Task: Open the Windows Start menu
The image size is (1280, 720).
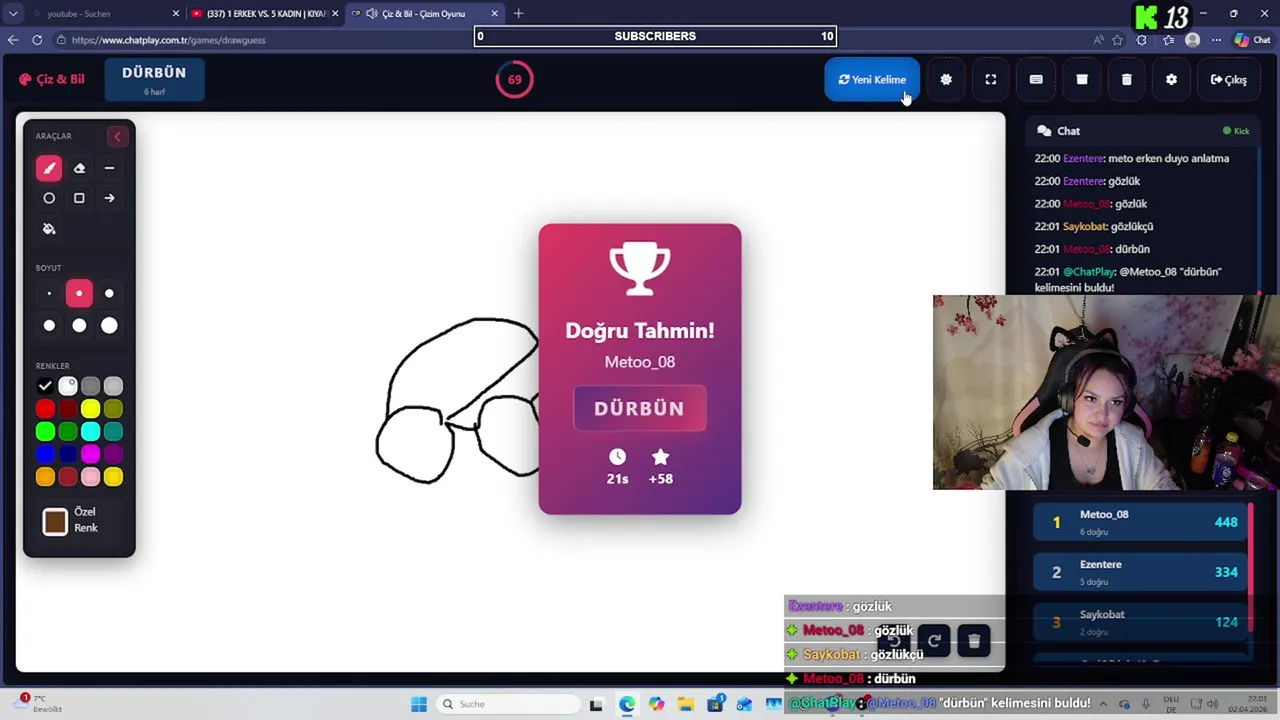Action: coord(419,704)
